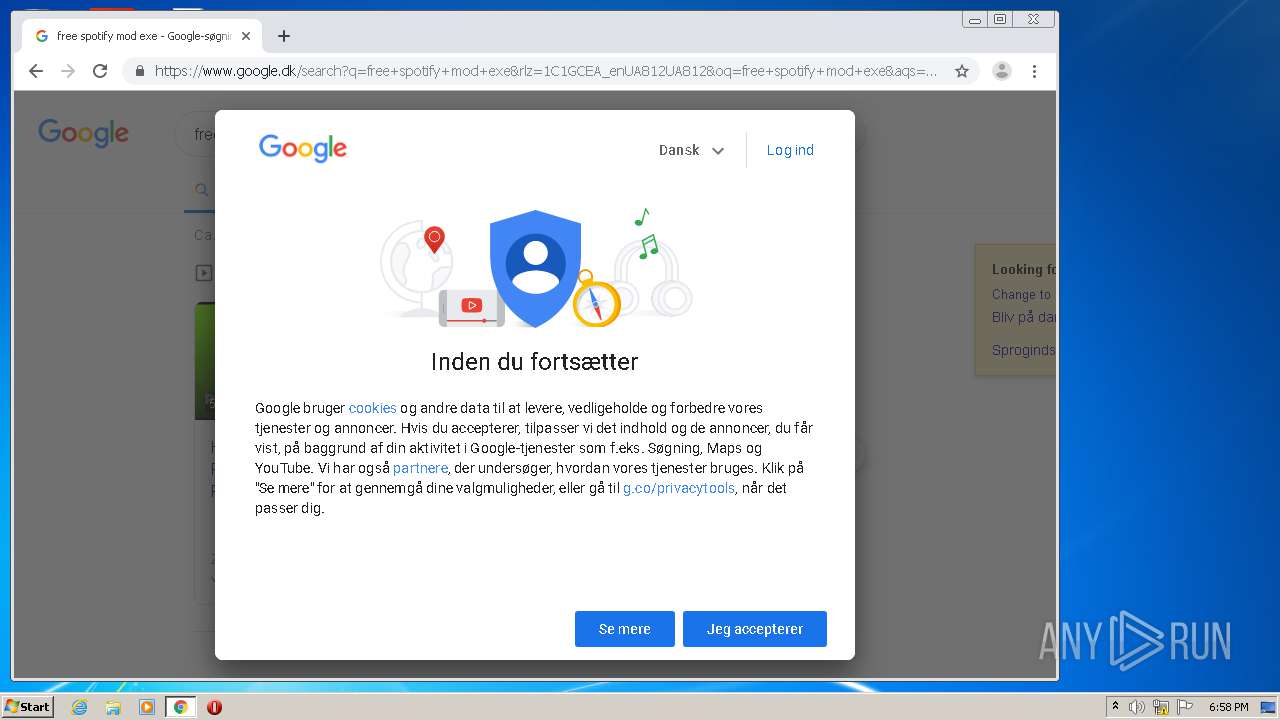1280x720 pixels.
Task: Select the free spotify mod exe tab
Action: (142, 36)
